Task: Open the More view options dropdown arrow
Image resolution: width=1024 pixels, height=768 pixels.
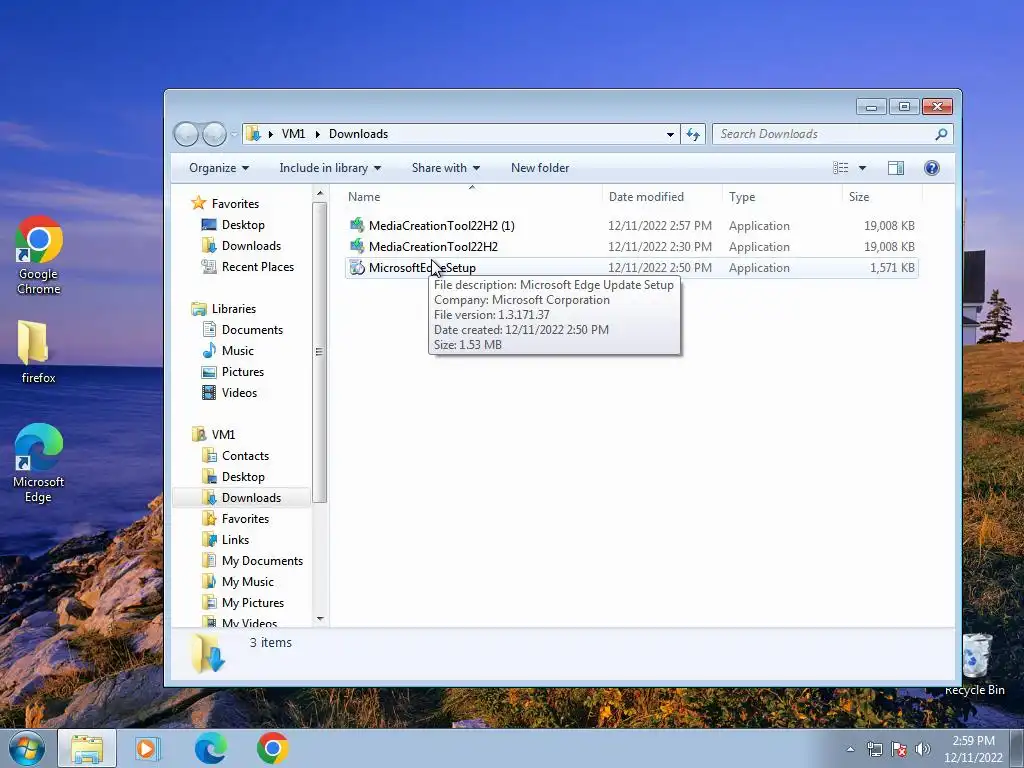Action: click(x=862, y=168)
